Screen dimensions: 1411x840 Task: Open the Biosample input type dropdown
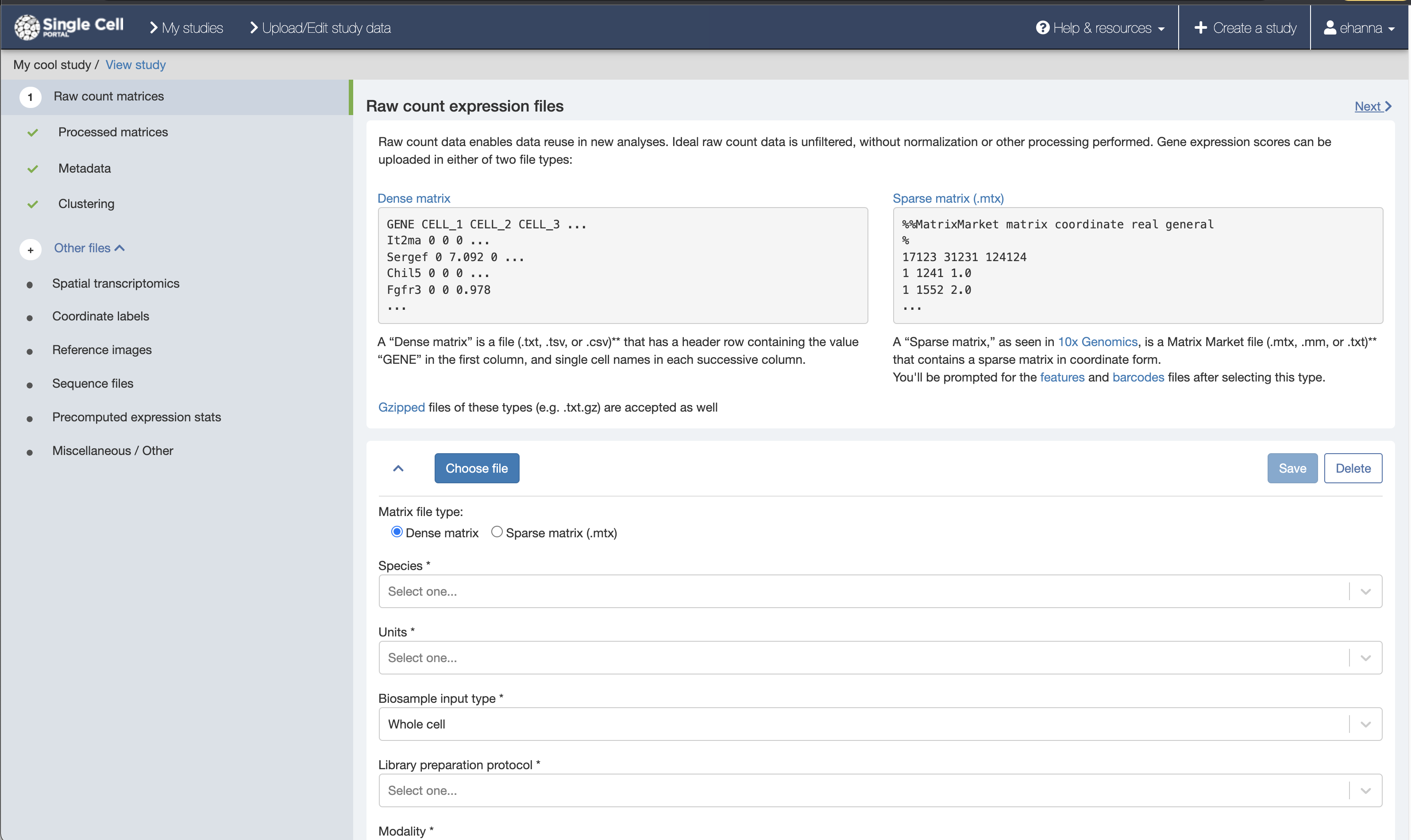pos(880,724)
